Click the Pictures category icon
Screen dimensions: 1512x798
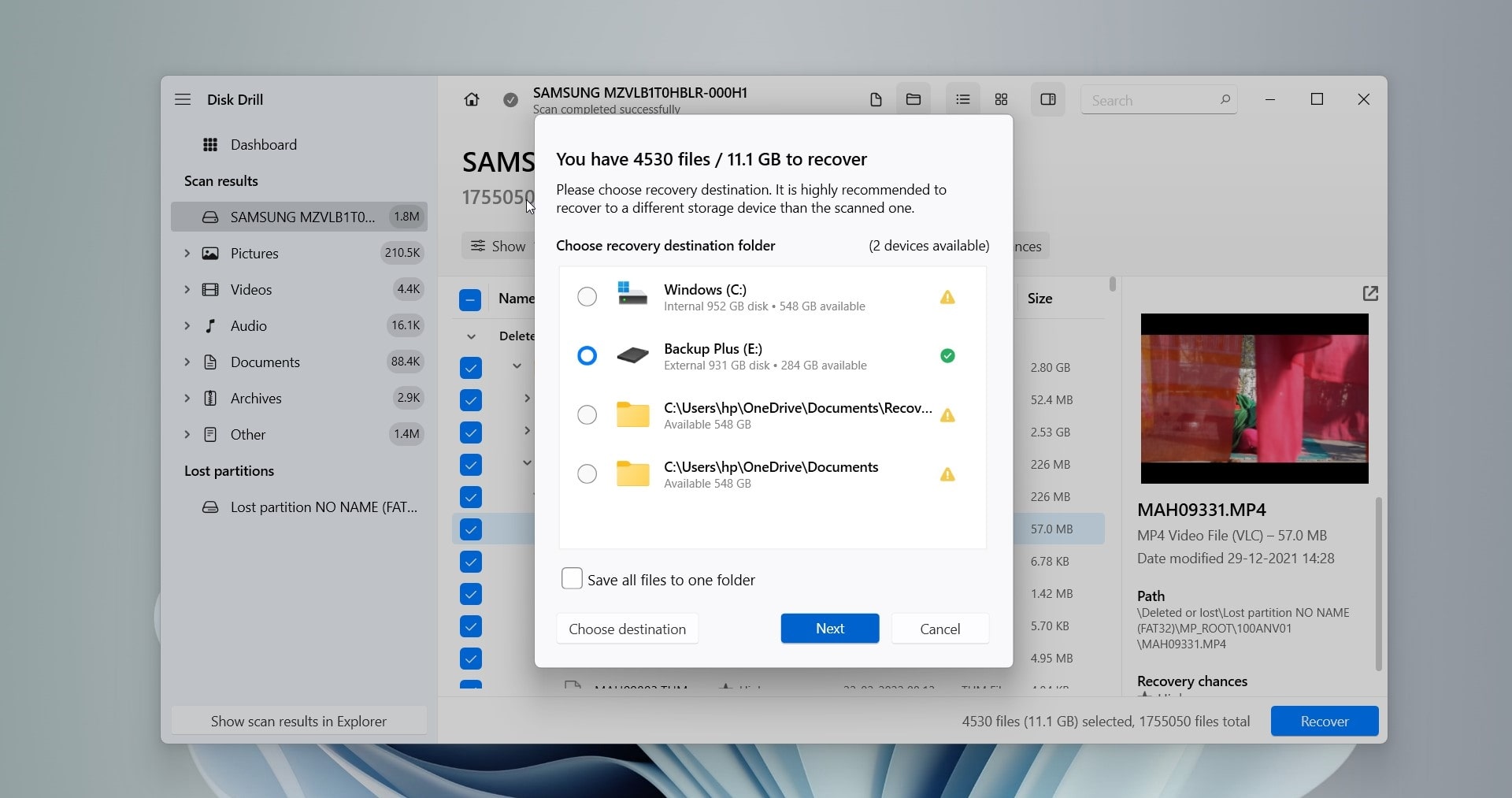click(x=210, y=254)
